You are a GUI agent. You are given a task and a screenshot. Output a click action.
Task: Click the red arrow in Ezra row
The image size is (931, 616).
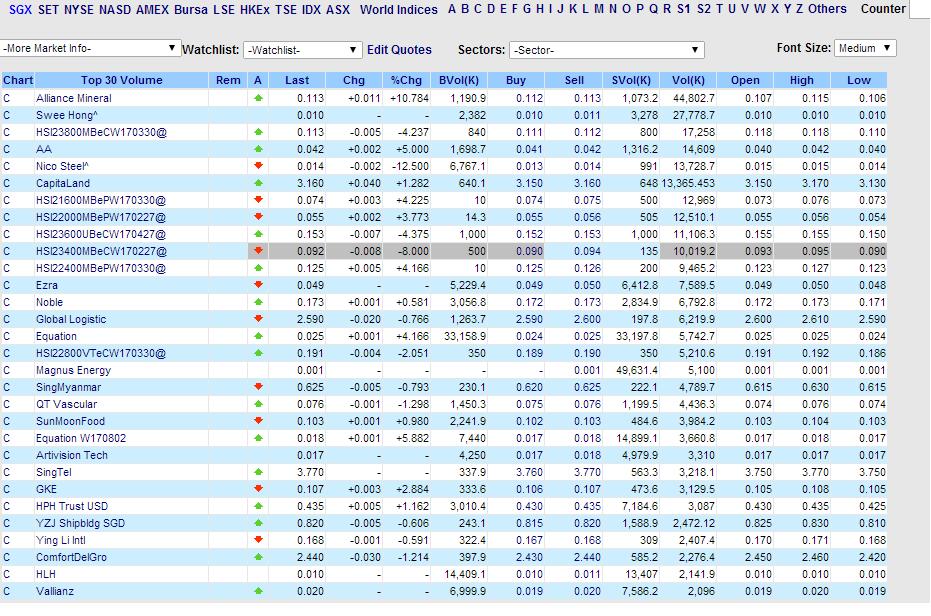(x=258, y=285)
